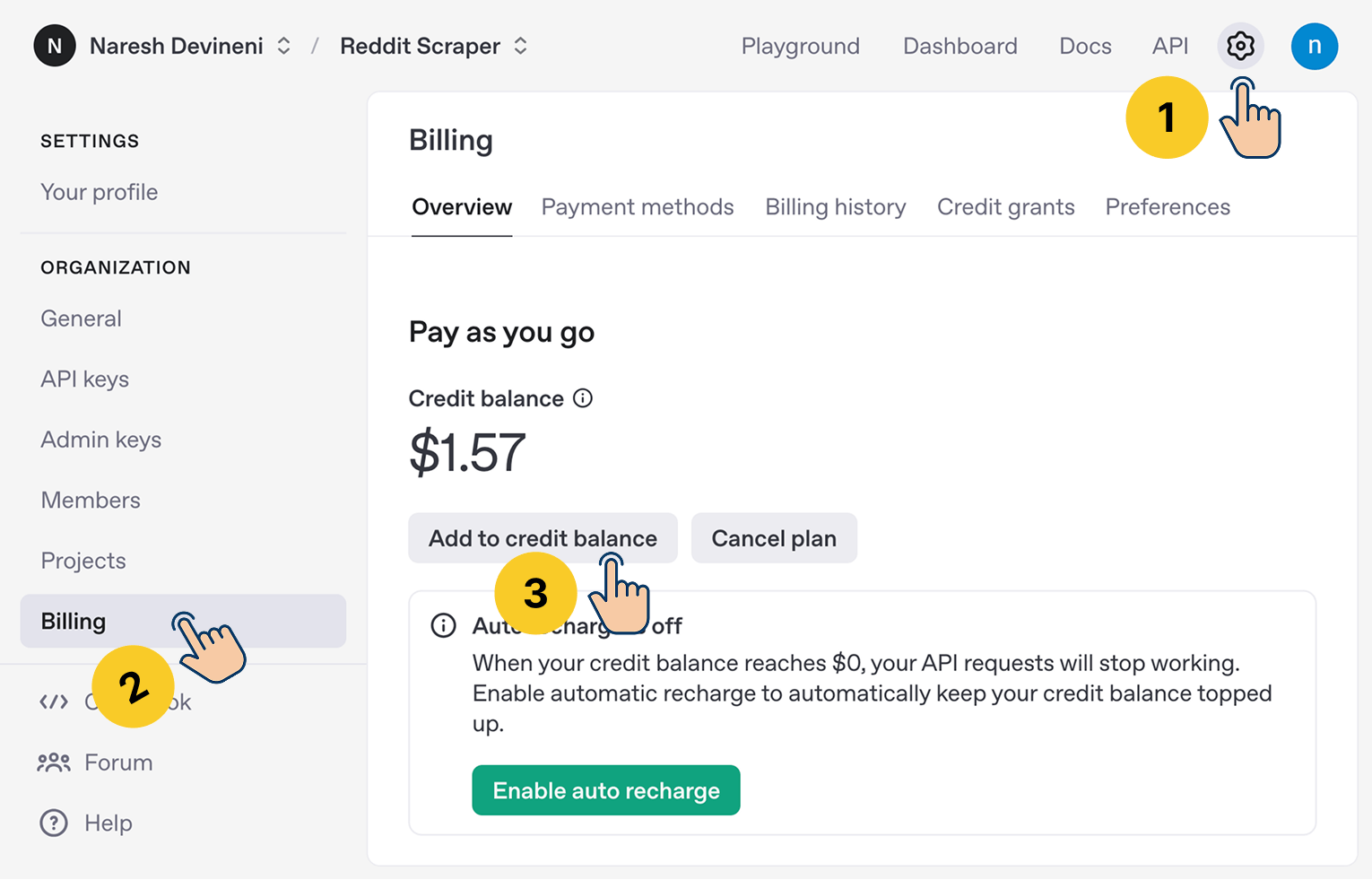Click the info icon beside Credit balance
This screenshot has height=880, width=1372.
[583, 398]
